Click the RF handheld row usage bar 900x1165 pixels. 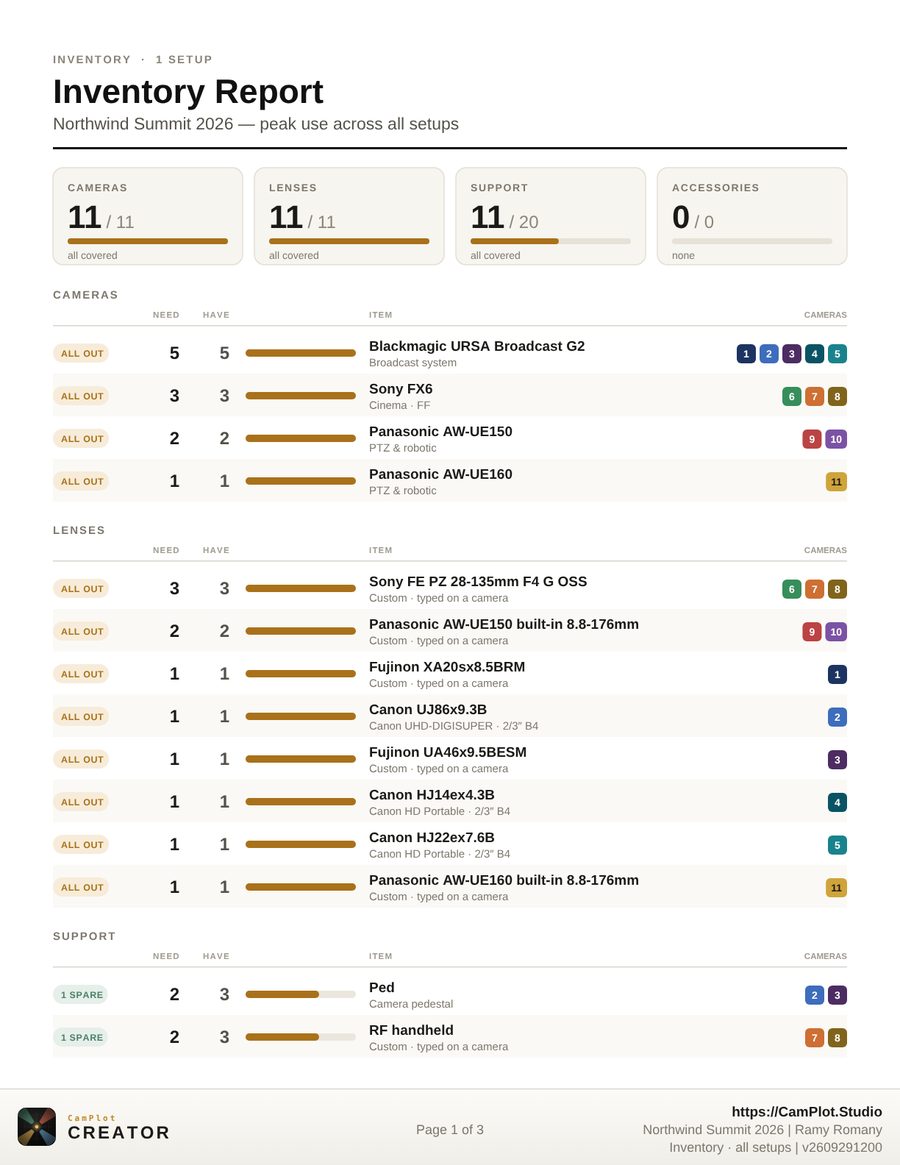pos(300,1037)
